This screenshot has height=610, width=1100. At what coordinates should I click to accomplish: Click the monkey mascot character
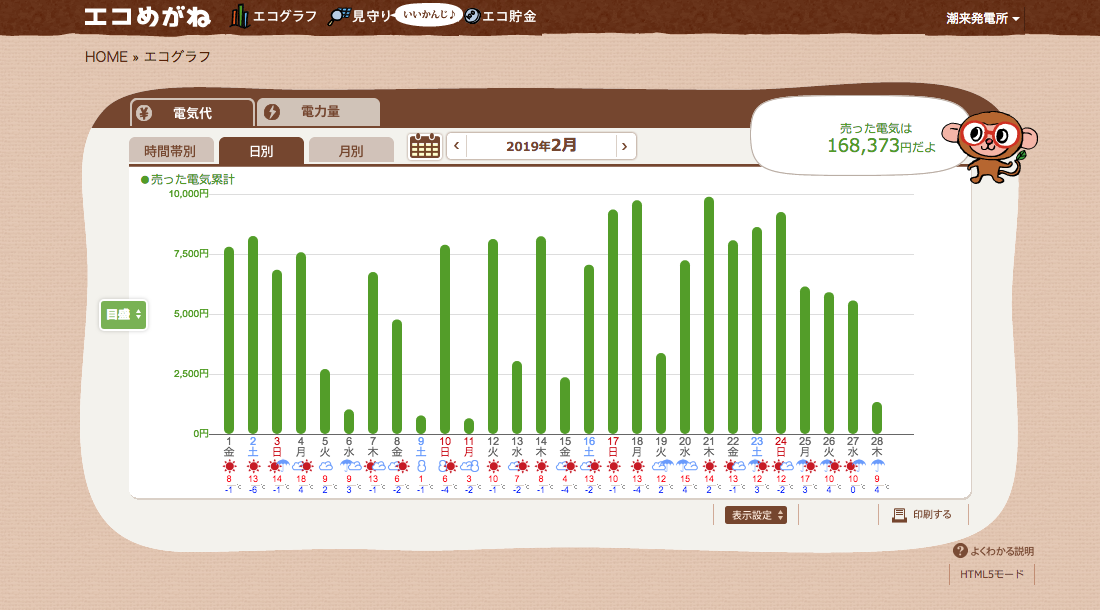coord(991,146)
